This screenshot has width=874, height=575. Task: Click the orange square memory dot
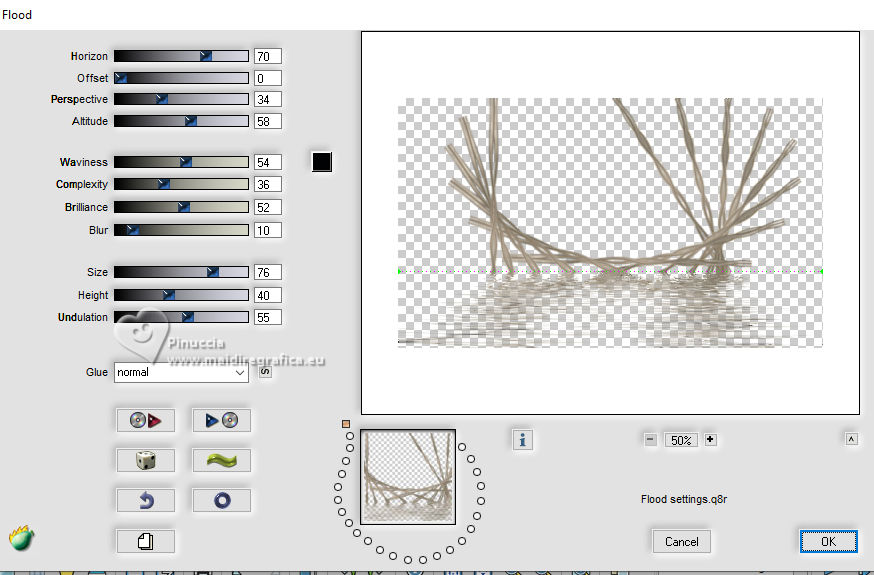tap(346, 424)
